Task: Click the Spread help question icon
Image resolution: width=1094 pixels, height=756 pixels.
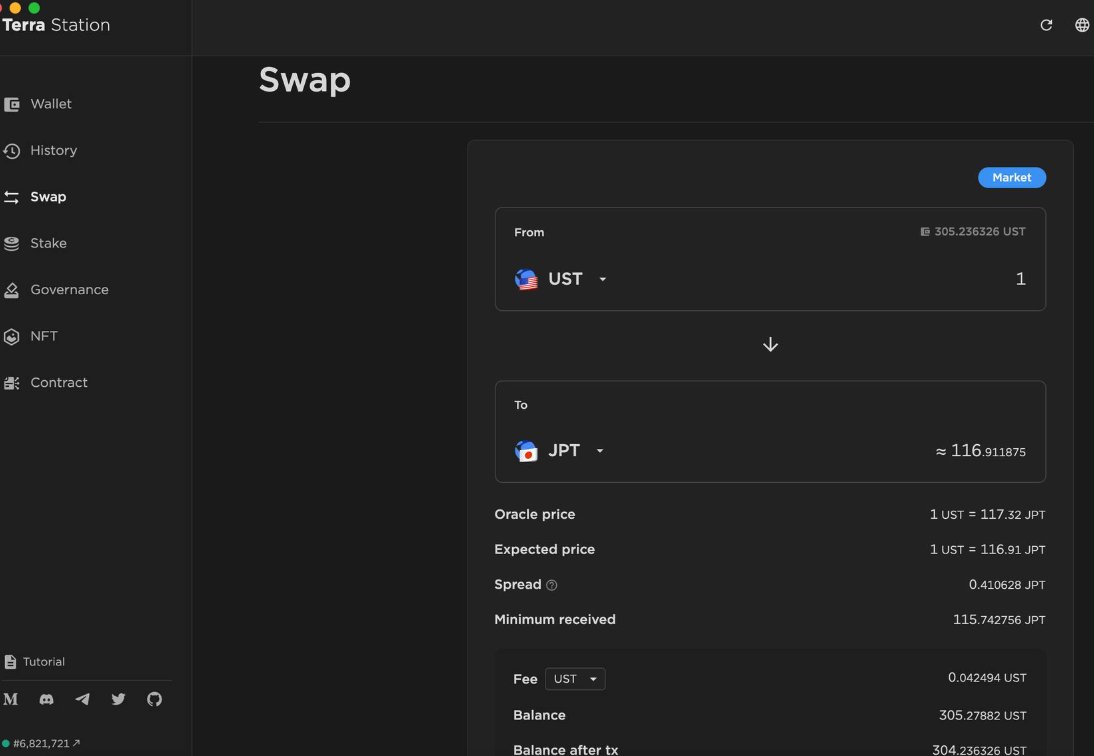Action: click(x=552, y=585)
